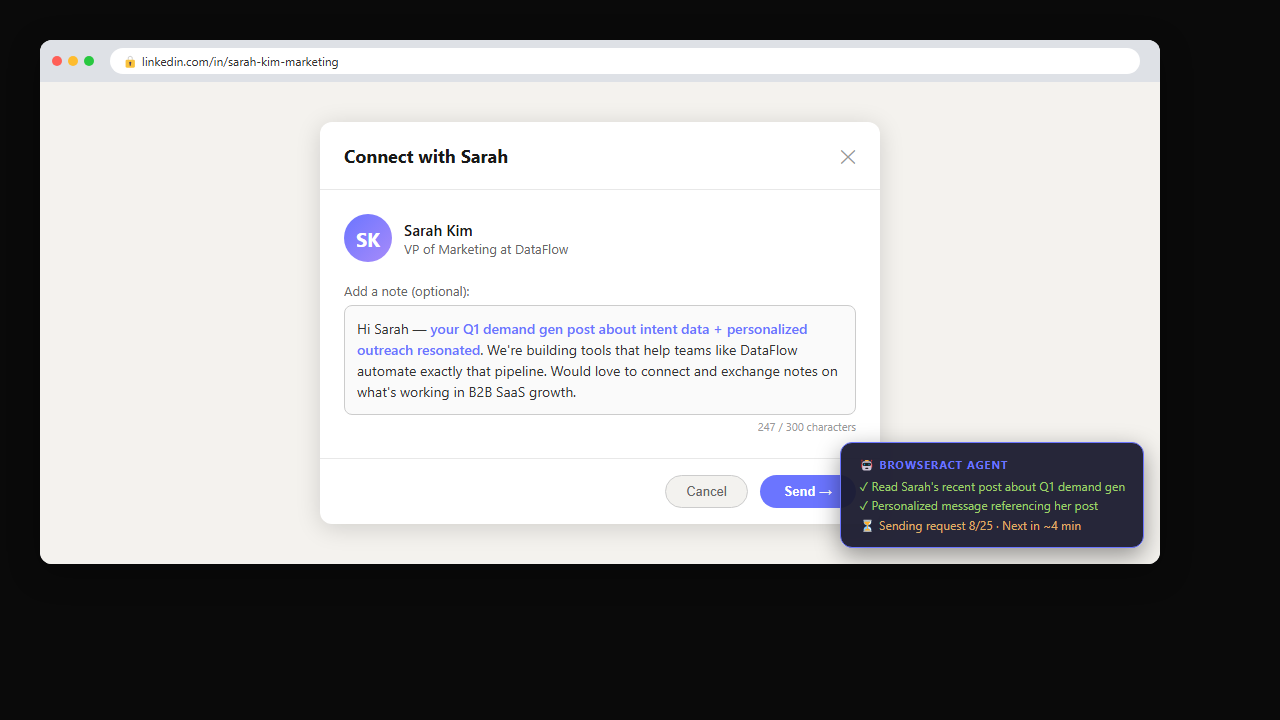Click the Sarah Kim name
This screenshot has height=720, width=1280.
tap(438, 231)
